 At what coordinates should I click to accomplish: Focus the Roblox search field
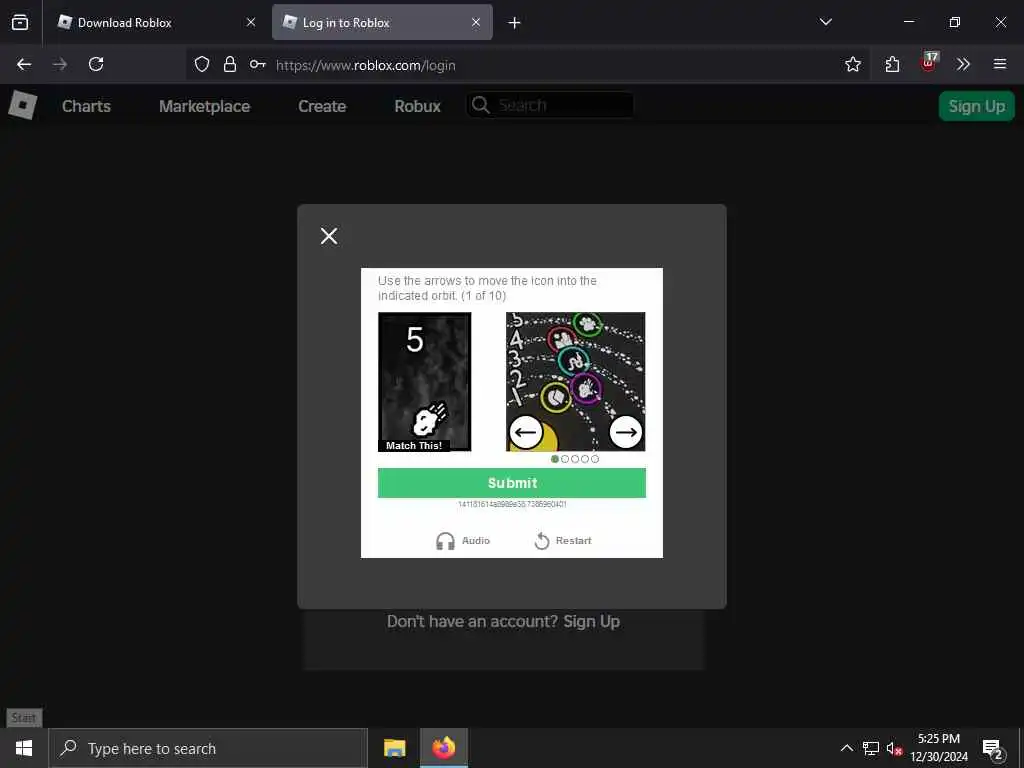[550, 105]
